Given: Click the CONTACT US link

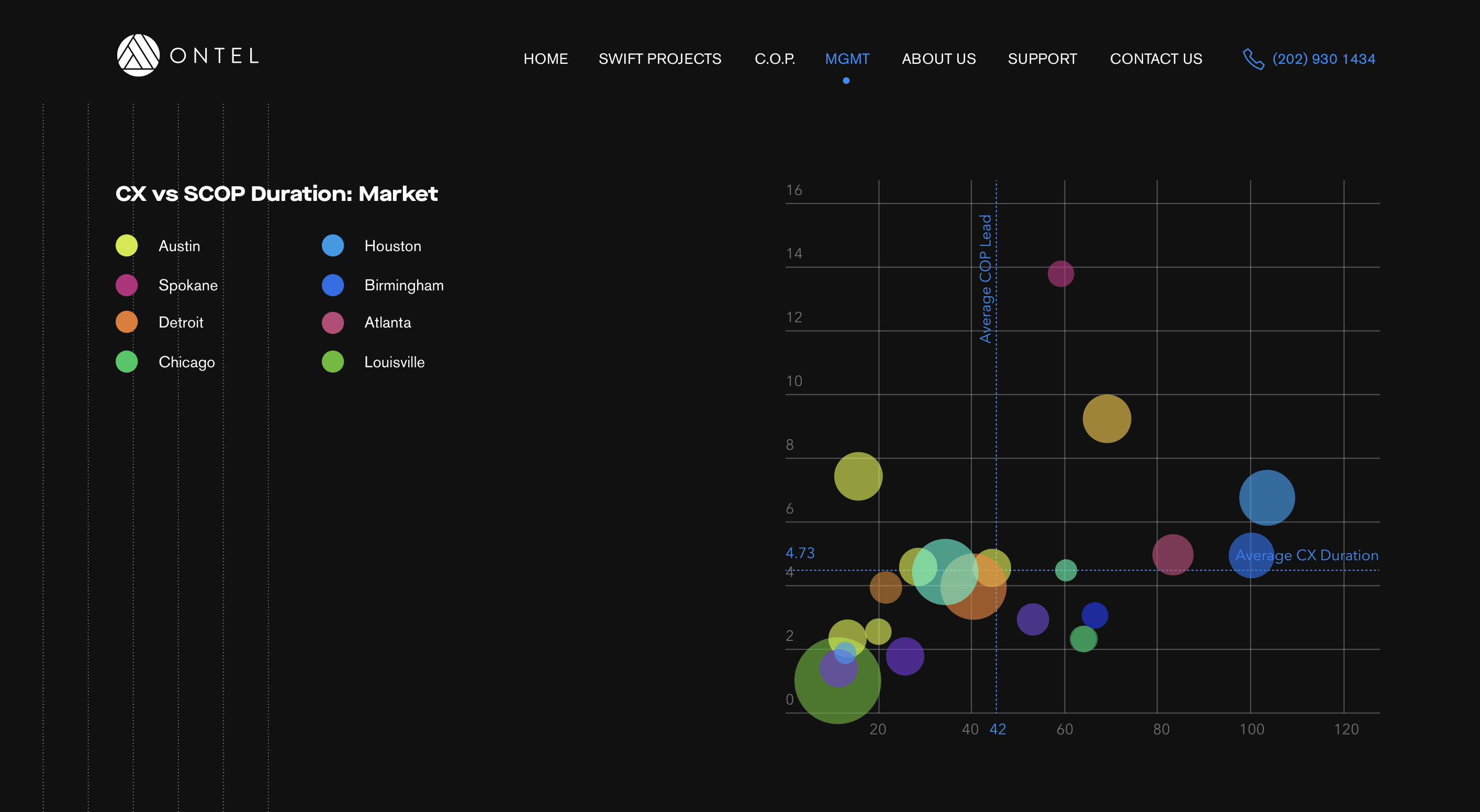Looking at the screenshot, I should point(1156,59).
